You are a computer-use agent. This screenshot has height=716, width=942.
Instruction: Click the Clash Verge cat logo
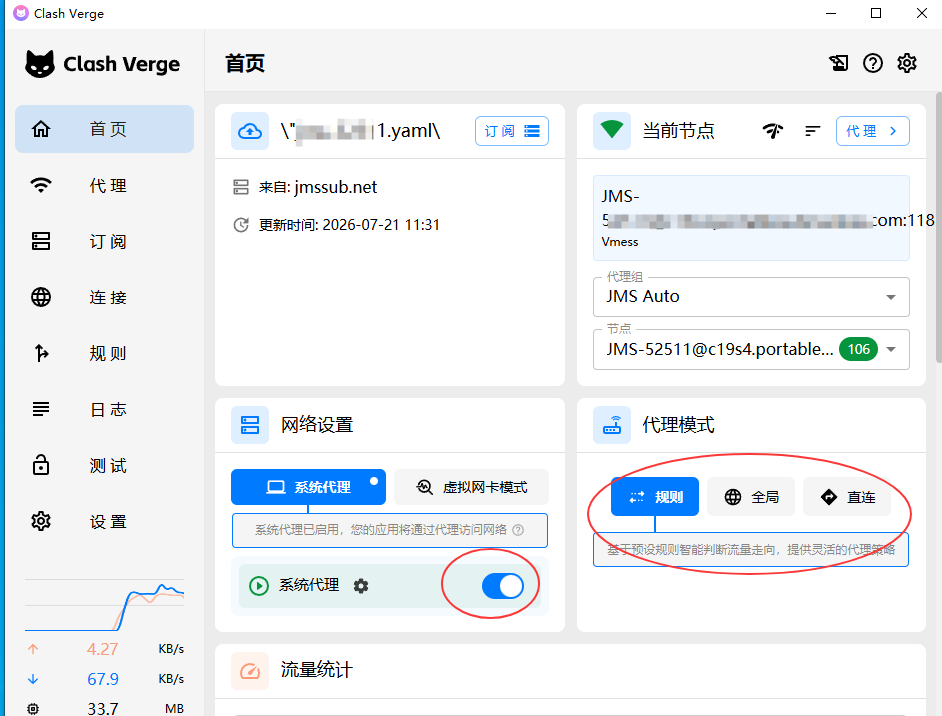coord(40,64)
